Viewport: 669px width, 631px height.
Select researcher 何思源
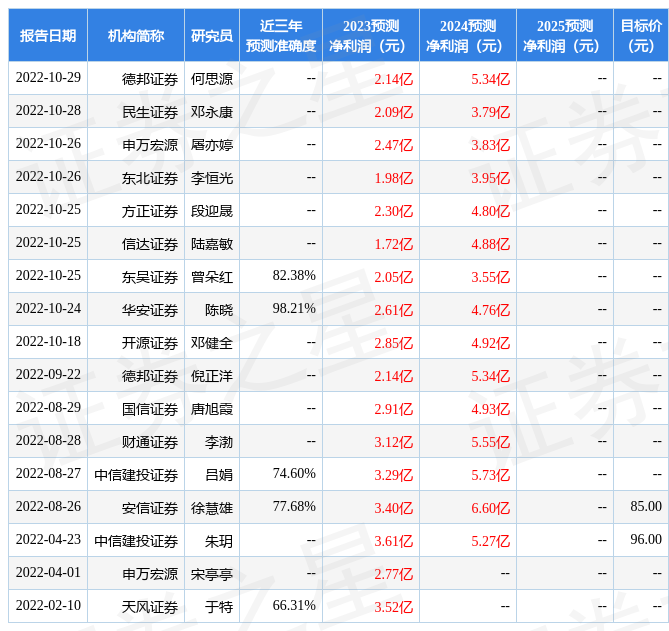212,79
